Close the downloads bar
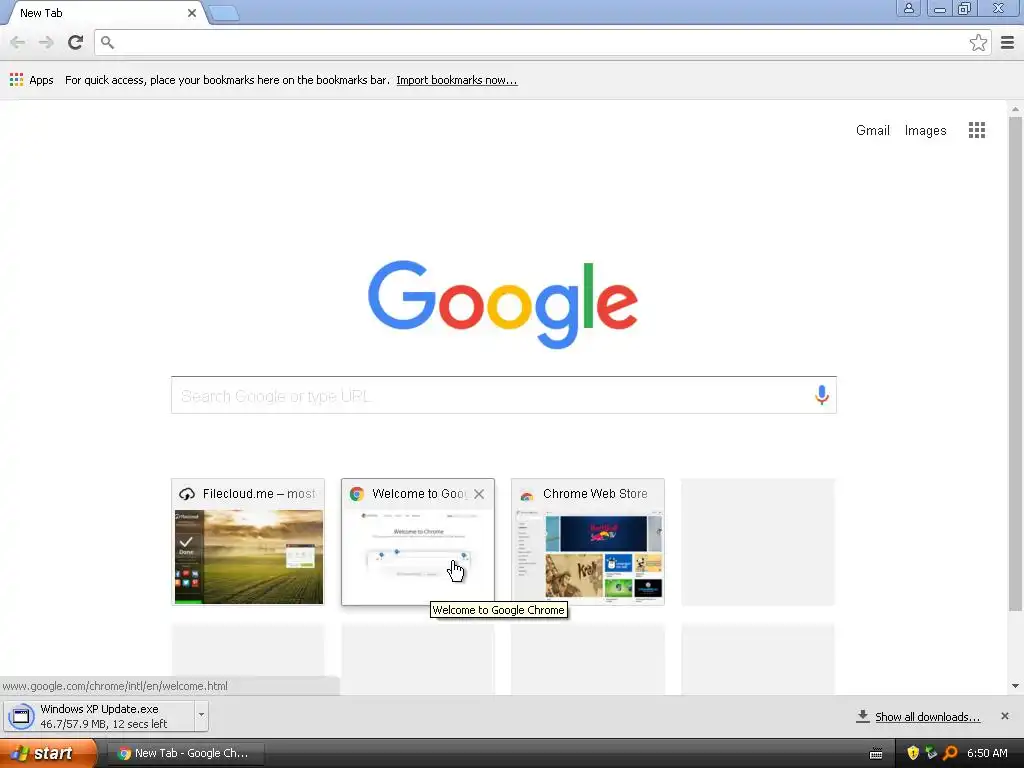Image resolution: width=1024 pixels, height=768 pixels. click(1004, 716)
